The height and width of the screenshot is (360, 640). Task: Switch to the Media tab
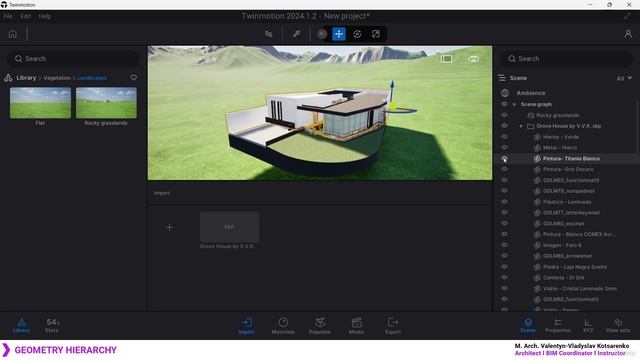(x=356, y=326)
